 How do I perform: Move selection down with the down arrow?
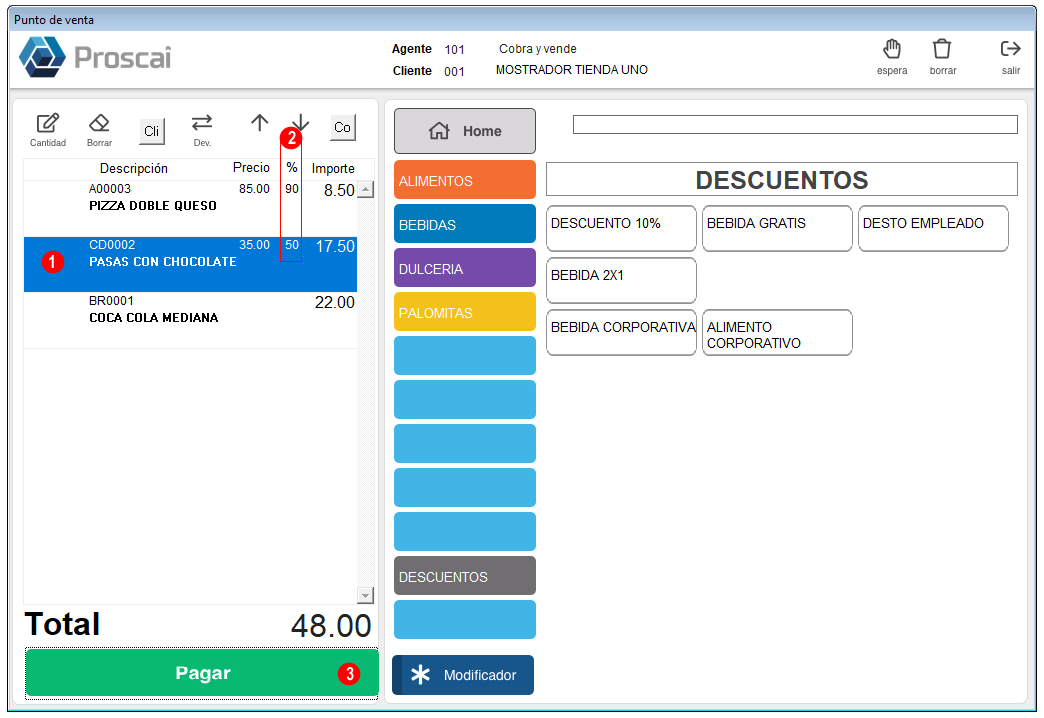[301, 122]
